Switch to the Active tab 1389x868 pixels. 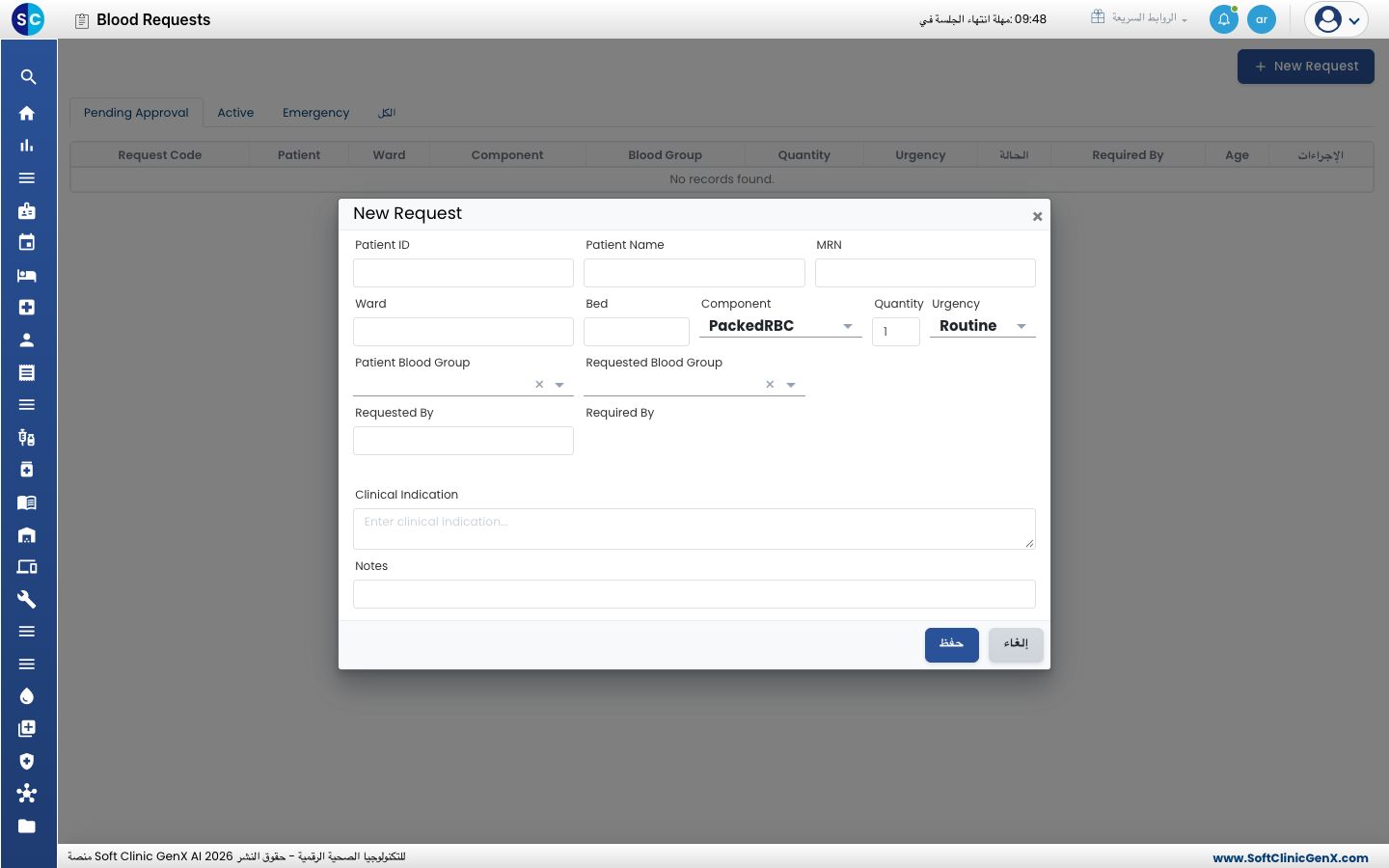(235, 113)
